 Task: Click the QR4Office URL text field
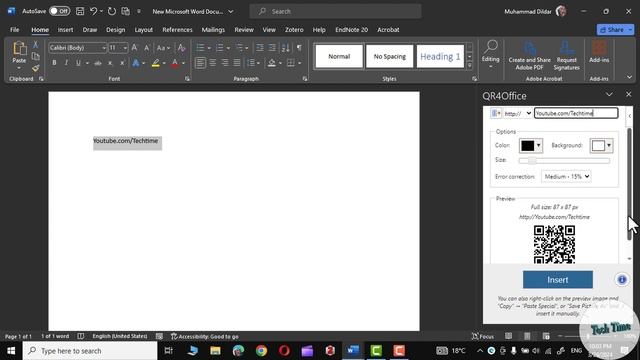[x=576, y=113]
